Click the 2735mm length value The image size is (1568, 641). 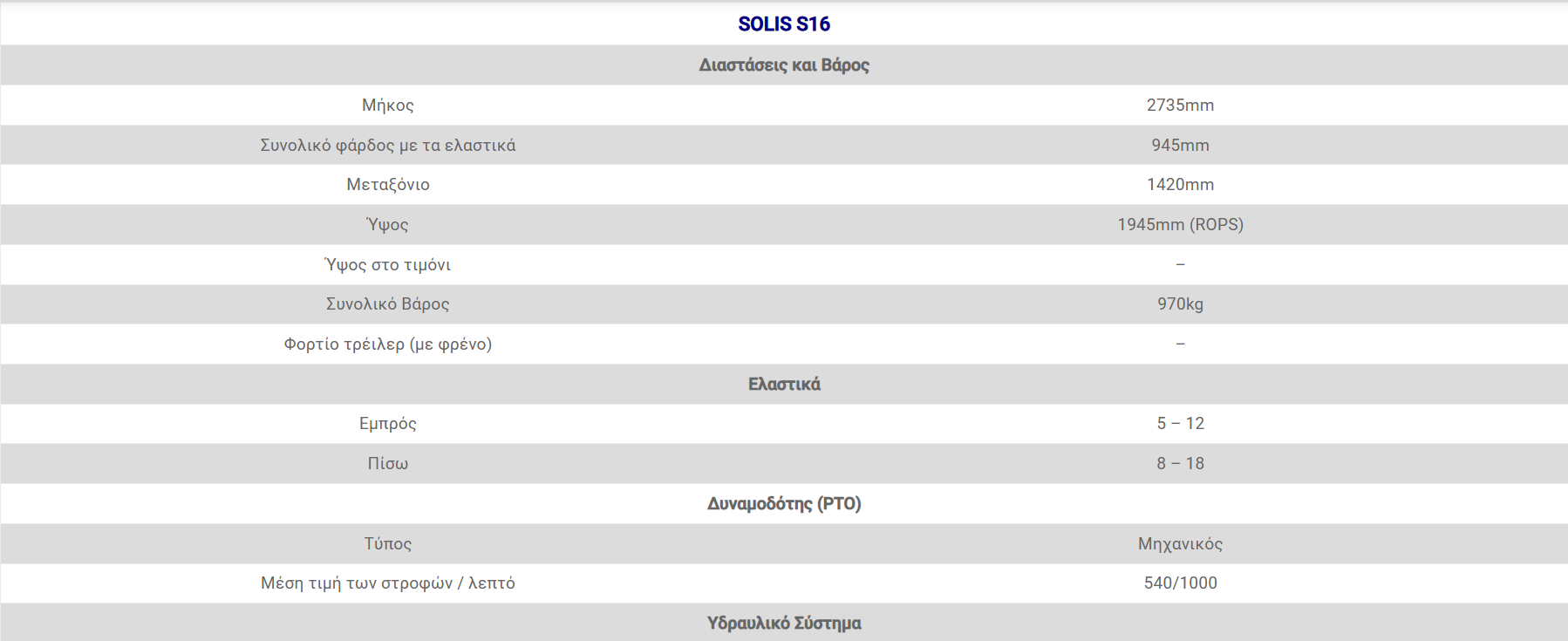[x=1179, y=106]
